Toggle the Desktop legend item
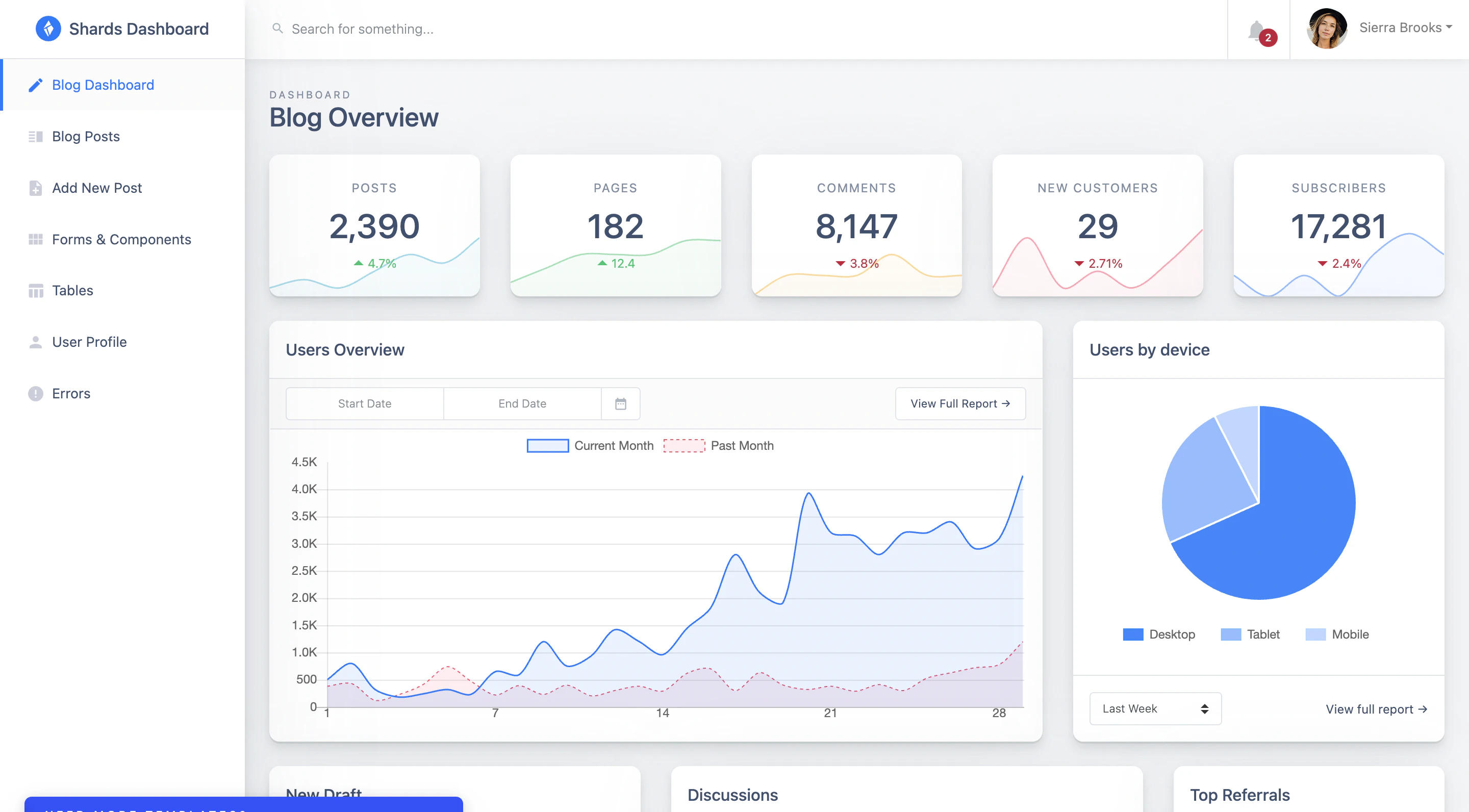Screen dimensions: 1469x812 [x=1159, y=634]
